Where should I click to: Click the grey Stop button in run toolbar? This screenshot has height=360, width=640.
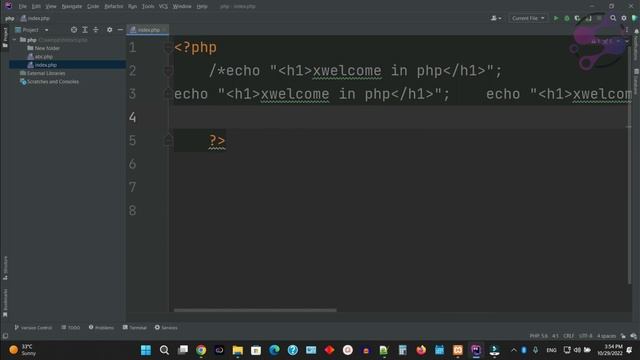tap(599, 18)
